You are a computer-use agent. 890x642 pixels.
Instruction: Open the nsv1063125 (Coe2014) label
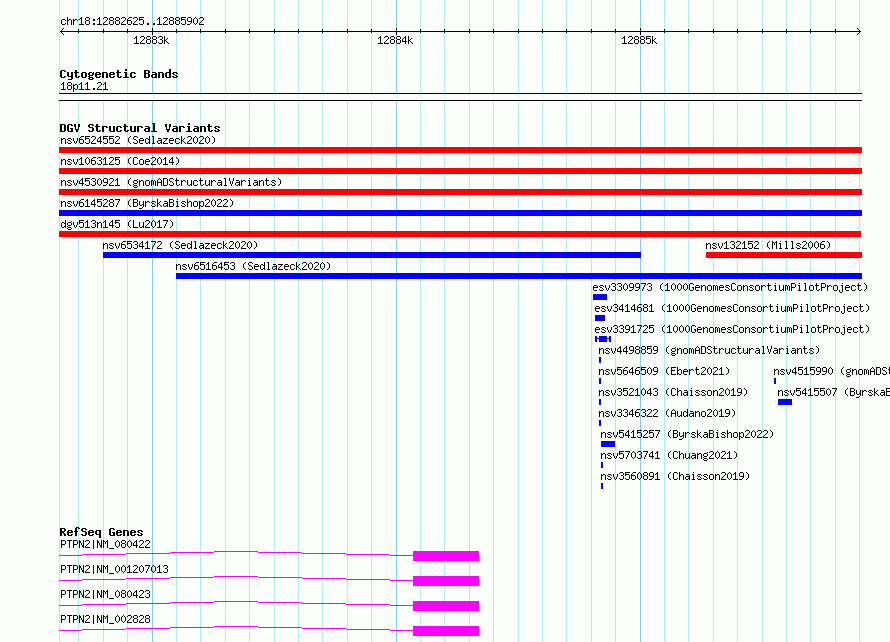point(120,161)
